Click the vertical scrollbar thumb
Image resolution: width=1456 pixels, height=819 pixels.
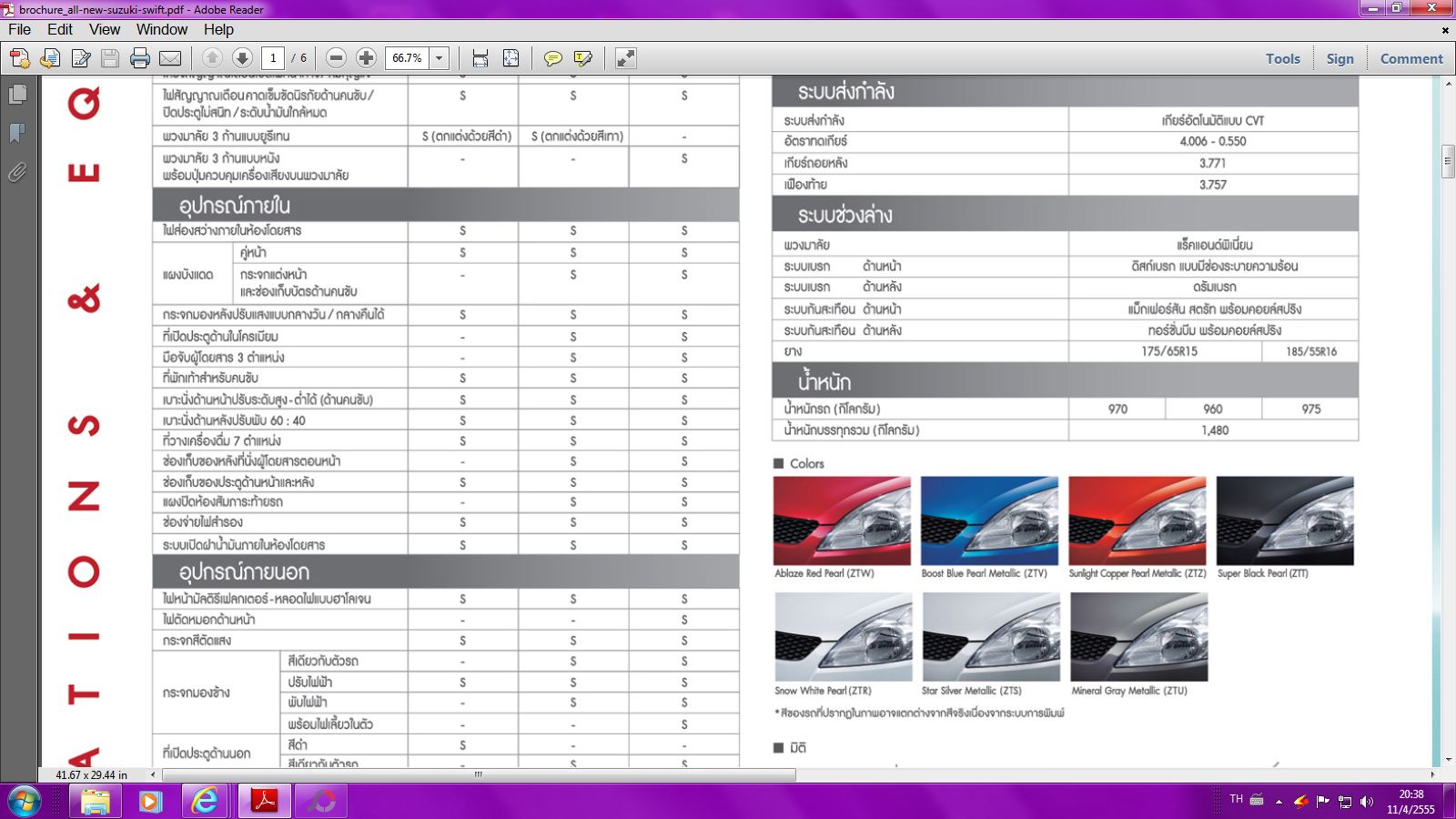click(1448, 161)
